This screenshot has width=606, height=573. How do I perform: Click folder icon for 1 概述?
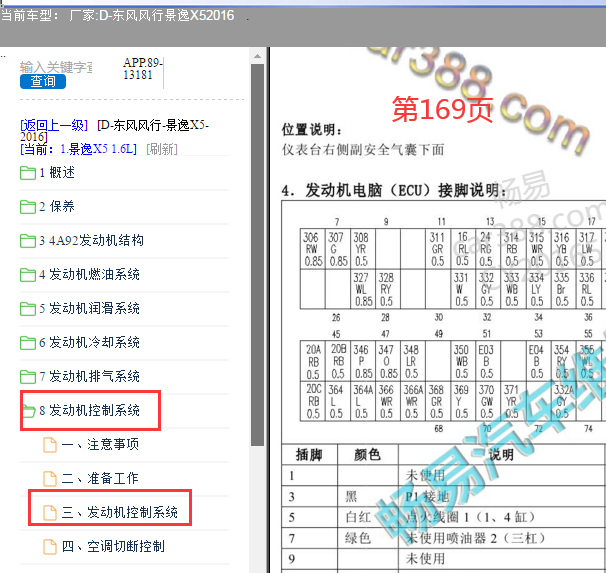pos(28,173)
